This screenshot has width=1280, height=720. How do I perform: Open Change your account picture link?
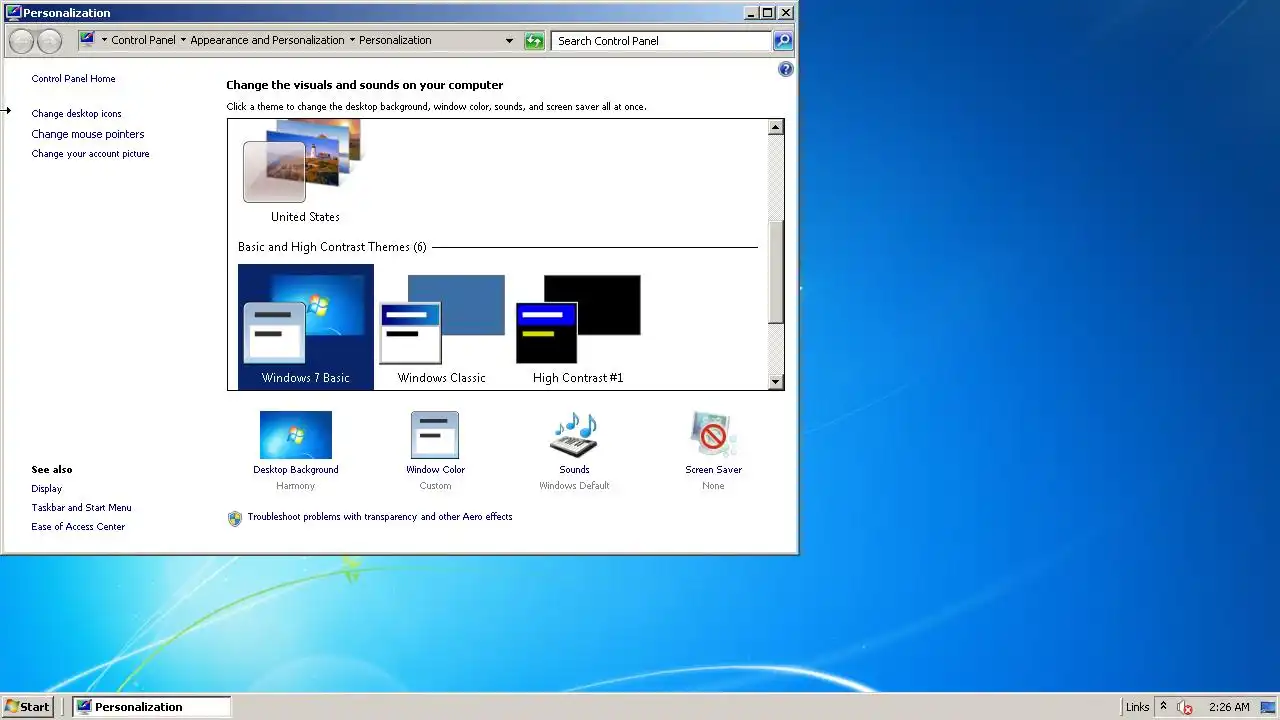pos(90,154)
